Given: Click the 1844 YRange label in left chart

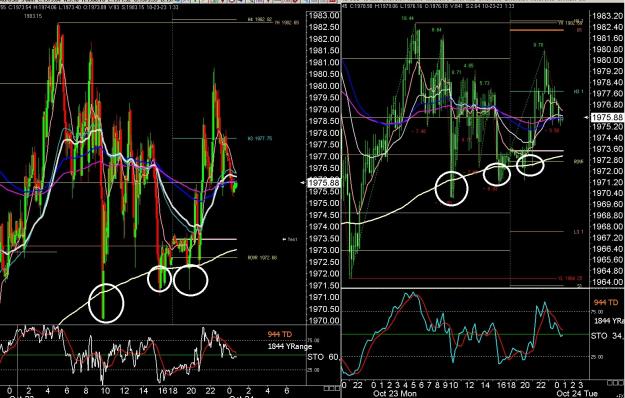Looking at the screenshot, I should coord(290,347).
